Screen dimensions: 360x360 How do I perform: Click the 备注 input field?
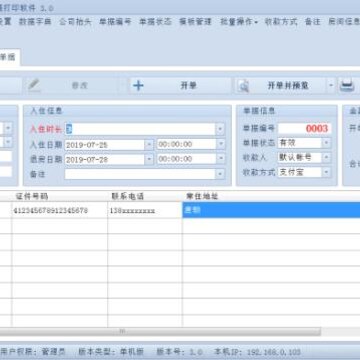[140, 174]
